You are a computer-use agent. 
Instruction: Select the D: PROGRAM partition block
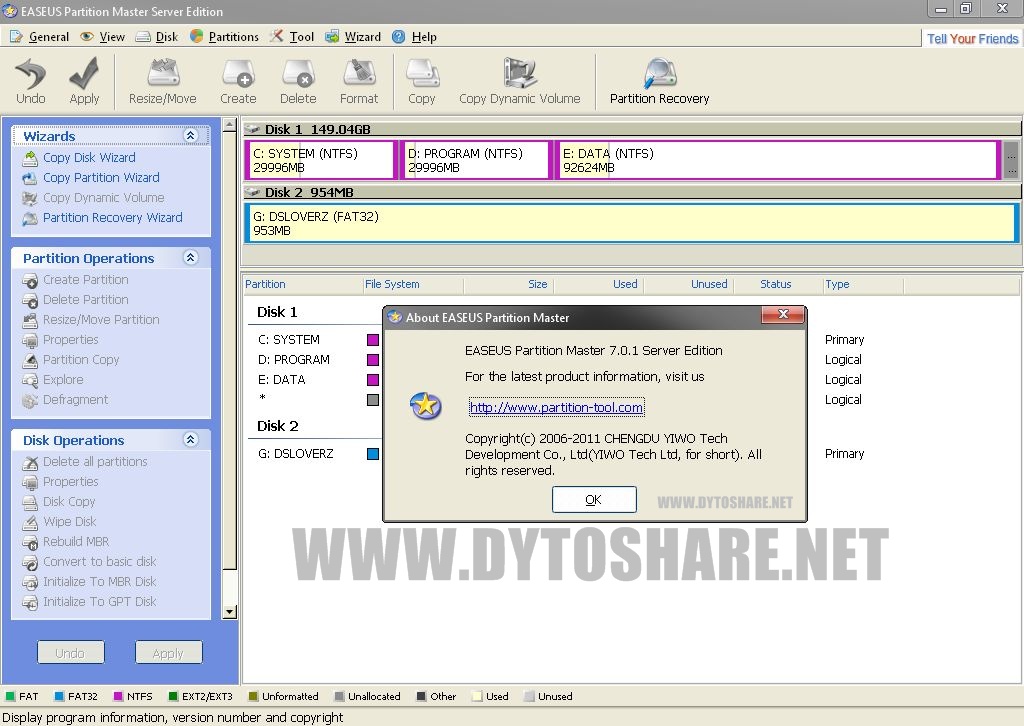[476, 160]
